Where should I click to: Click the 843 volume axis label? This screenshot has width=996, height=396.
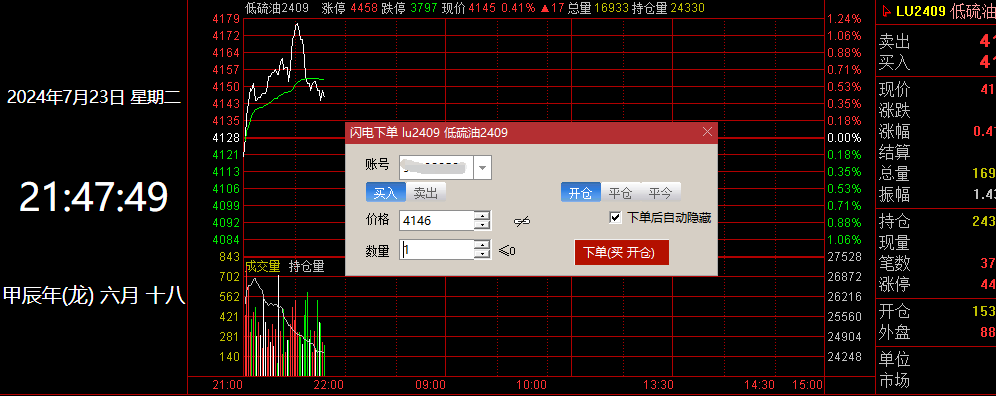click(x=229, y=257)
